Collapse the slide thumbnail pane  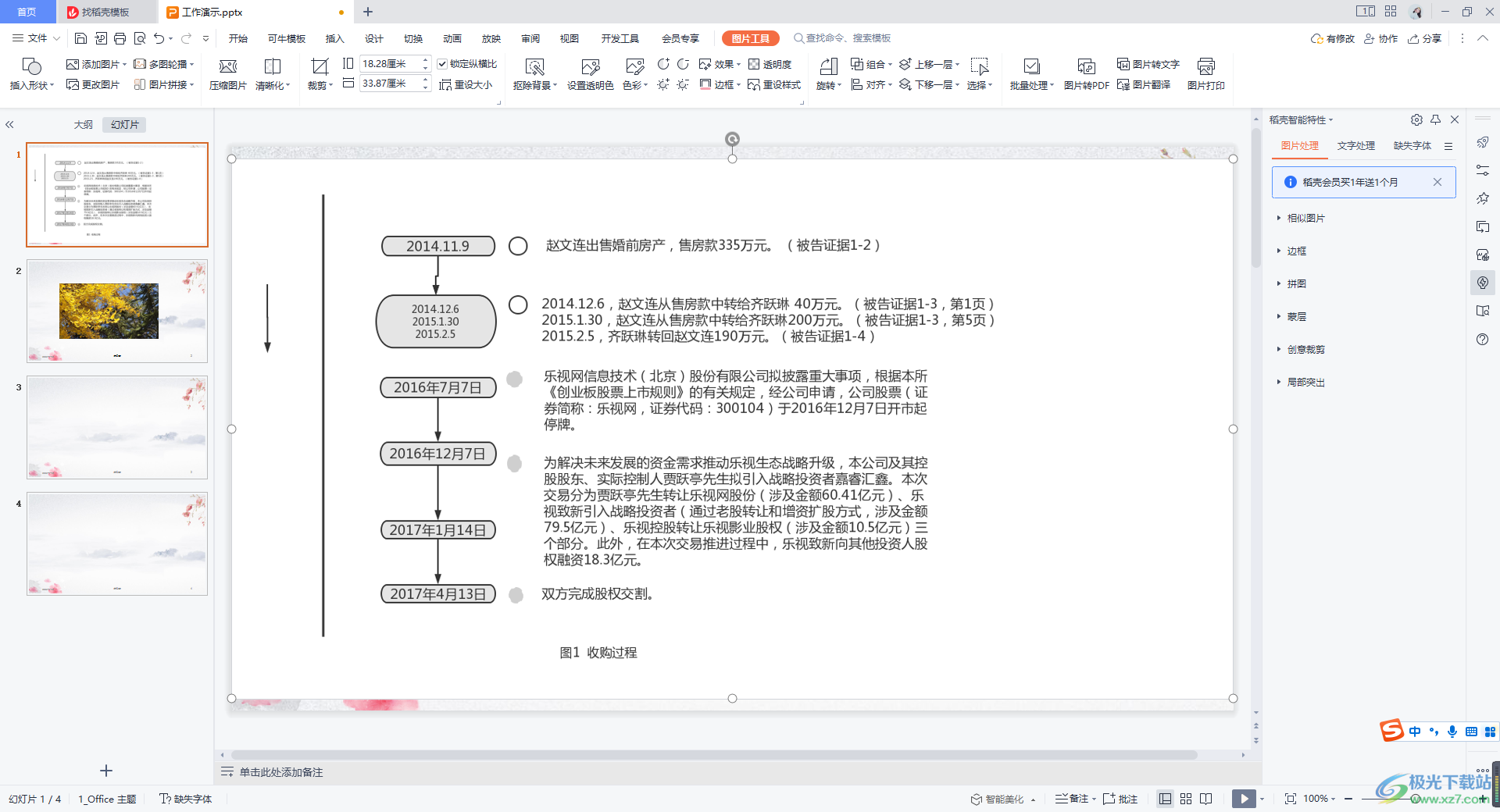pyautogui.click(x=10, y=124)
